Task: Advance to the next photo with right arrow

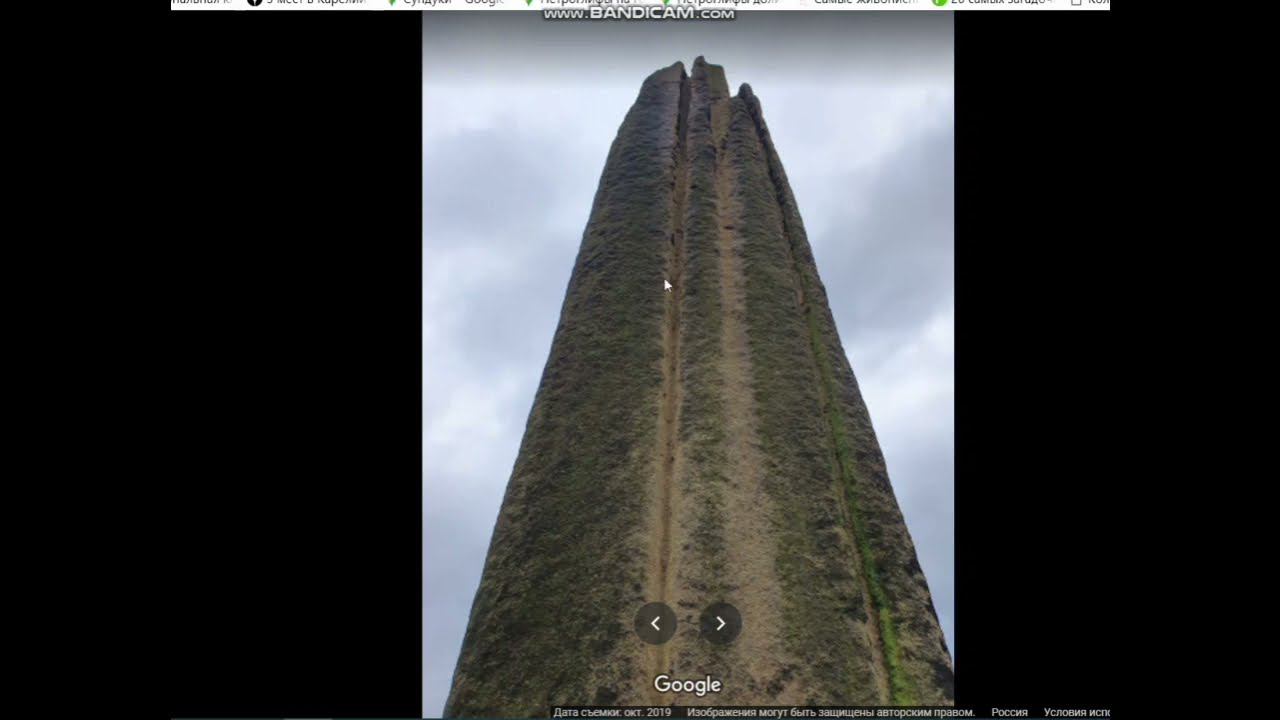Action: [x=720, y=623]
